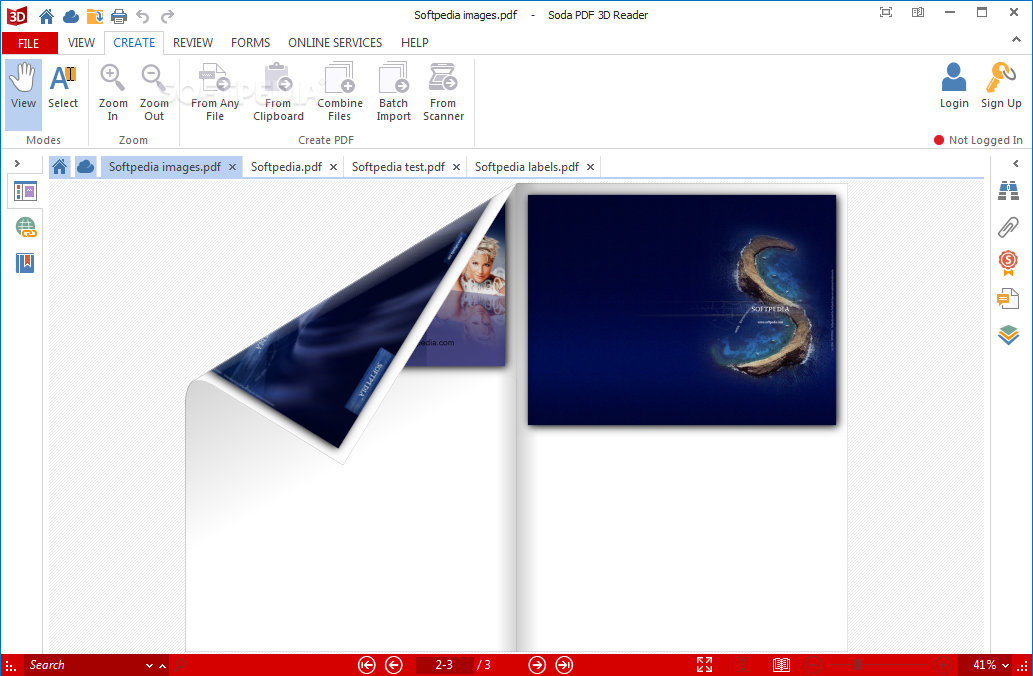1033x676 pixels.
Task: Create PDF From Scanner
Action: [x=443, y=92]
